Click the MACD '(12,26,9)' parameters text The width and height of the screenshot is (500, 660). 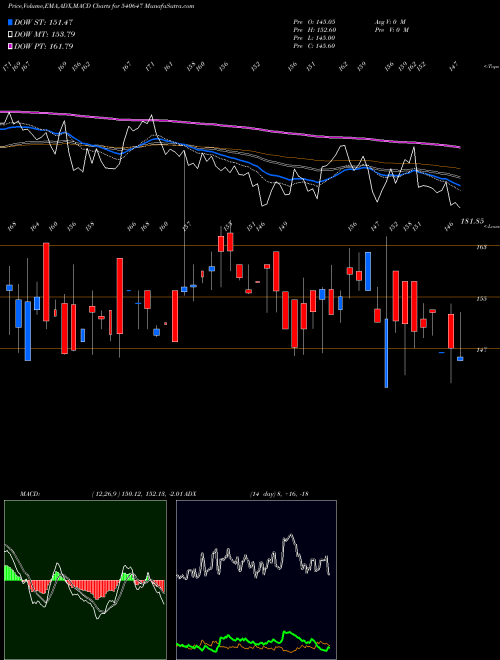[x=106, y=494]
